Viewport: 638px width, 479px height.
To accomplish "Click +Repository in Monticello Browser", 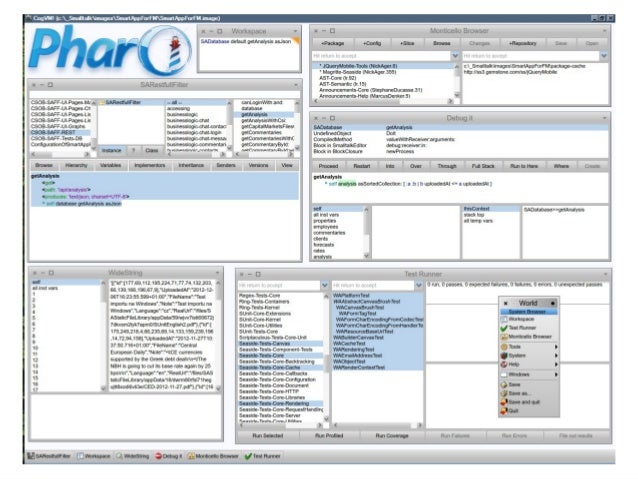I will [522, 43].
